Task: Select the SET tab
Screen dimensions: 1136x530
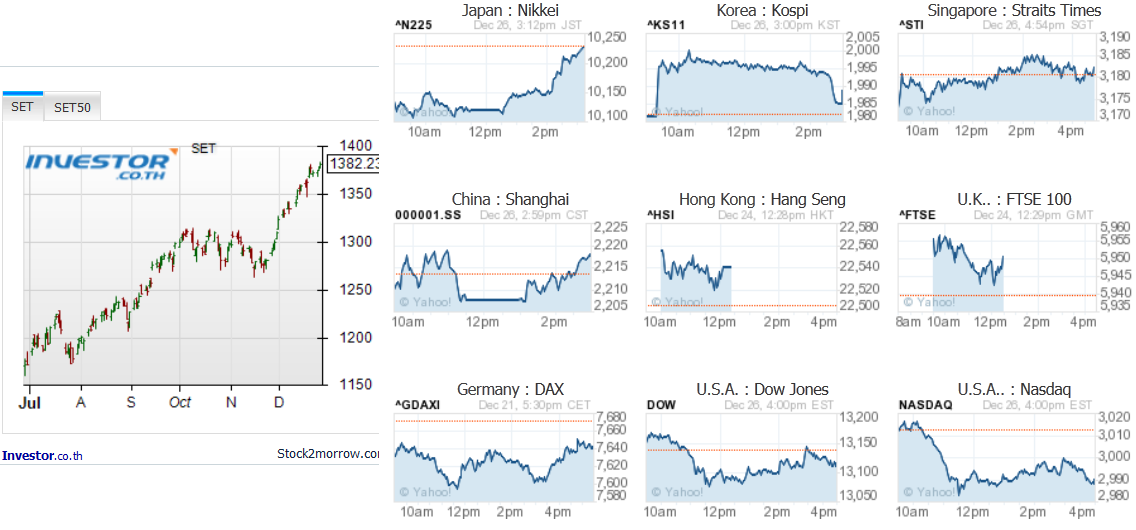Action: tap(22, 107)
